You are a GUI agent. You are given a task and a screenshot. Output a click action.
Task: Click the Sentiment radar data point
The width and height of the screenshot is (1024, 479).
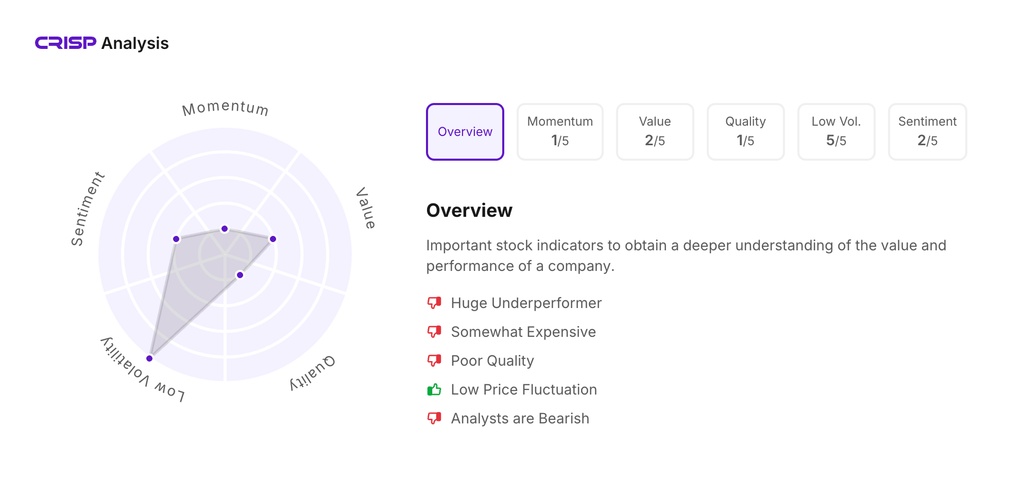[176, 239]
